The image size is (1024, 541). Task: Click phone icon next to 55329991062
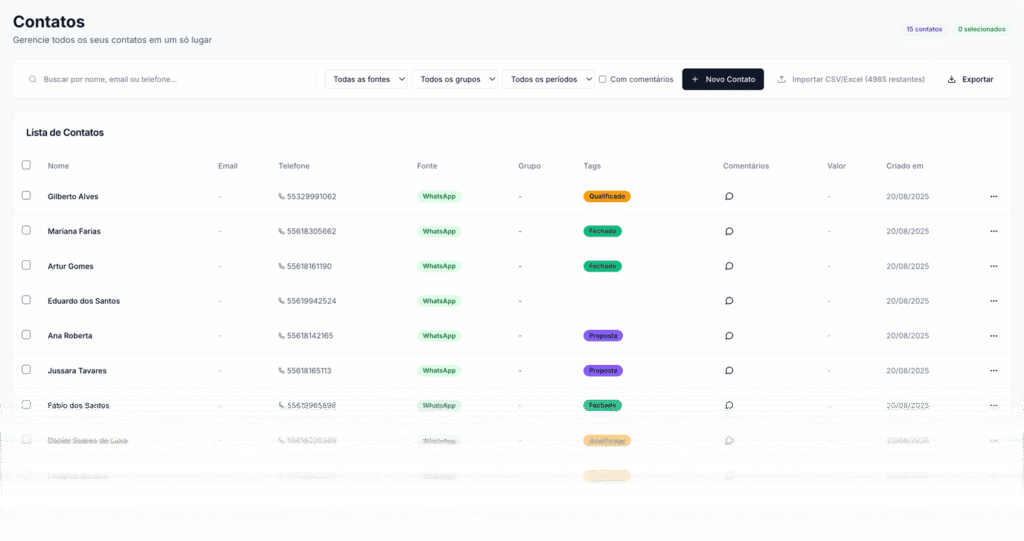pos(282,197)
